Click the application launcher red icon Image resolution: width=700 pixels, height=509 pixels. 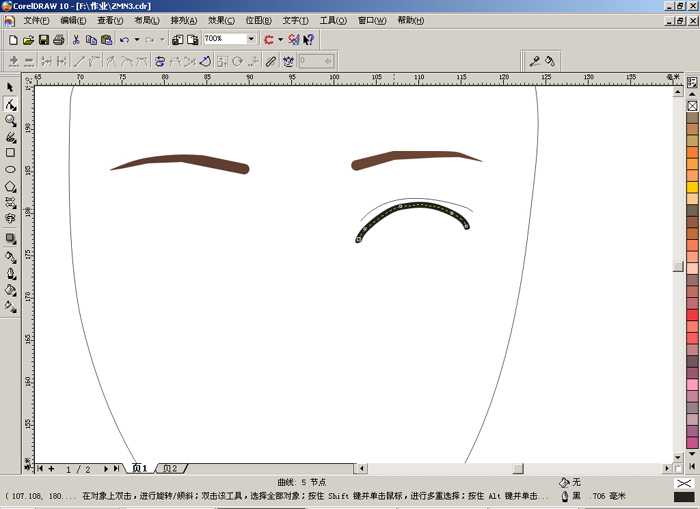(269, 40)
